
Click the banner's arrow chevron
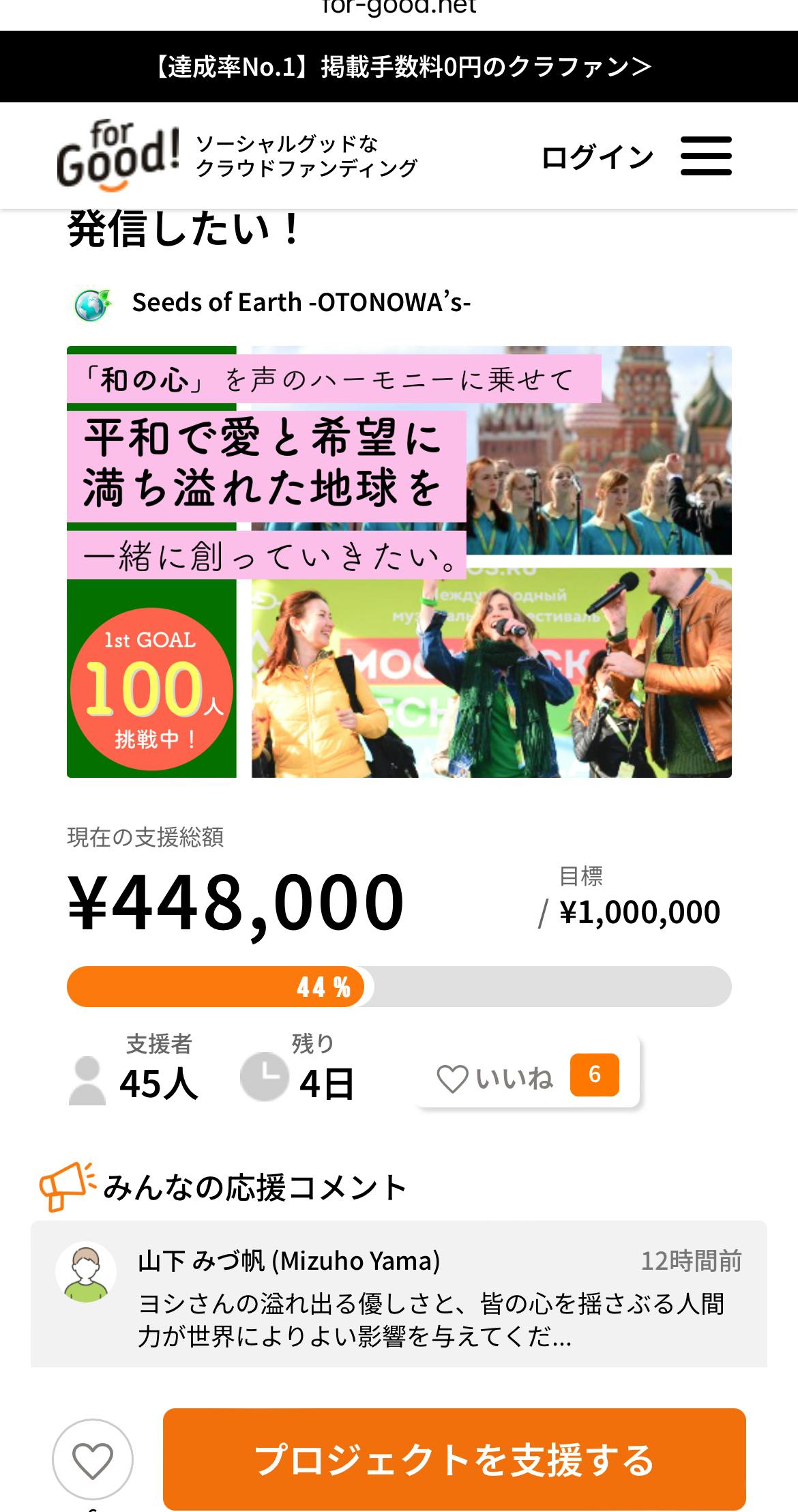click(x=641, y=66)
